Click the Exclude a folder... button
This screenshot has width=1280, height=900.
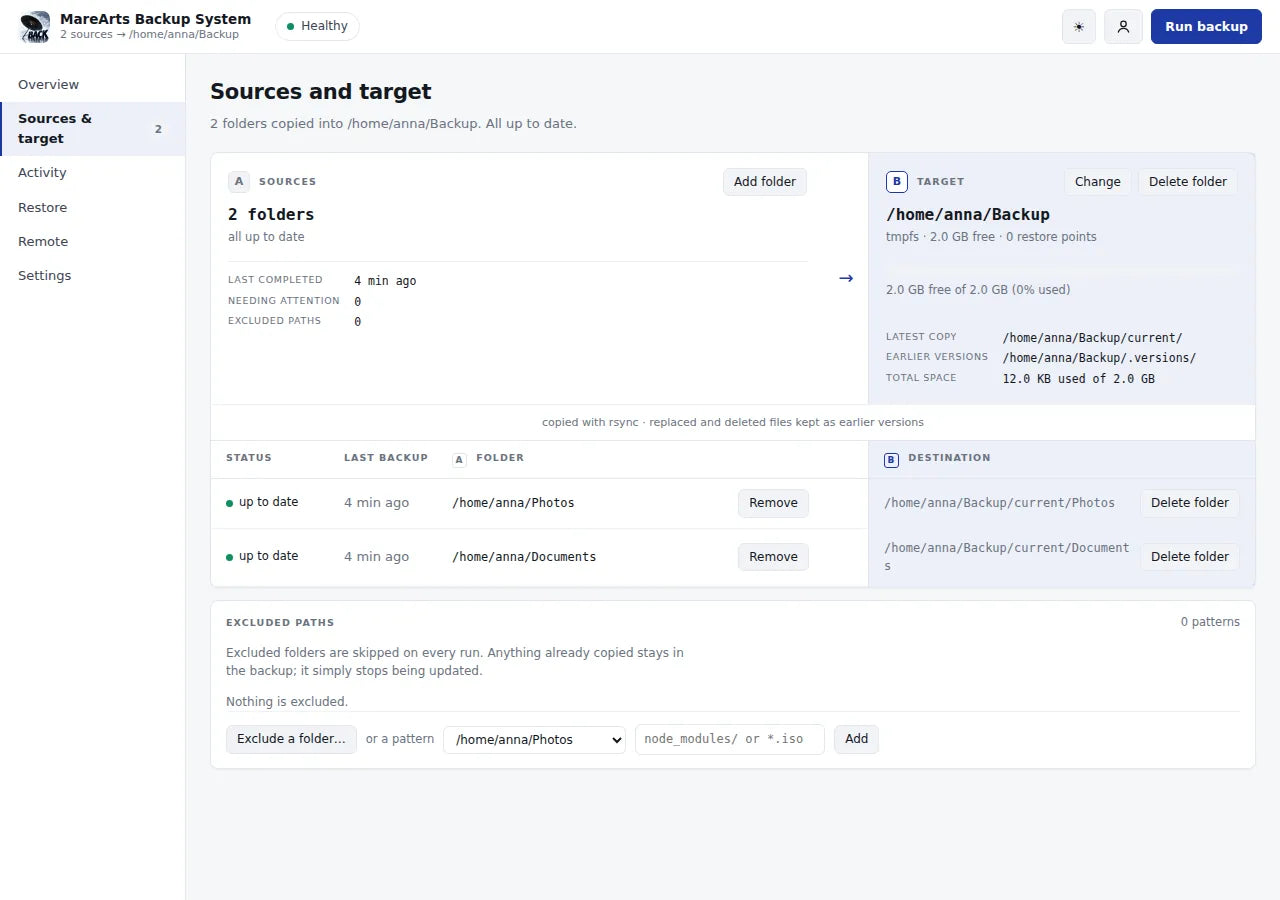coord(291,739)
